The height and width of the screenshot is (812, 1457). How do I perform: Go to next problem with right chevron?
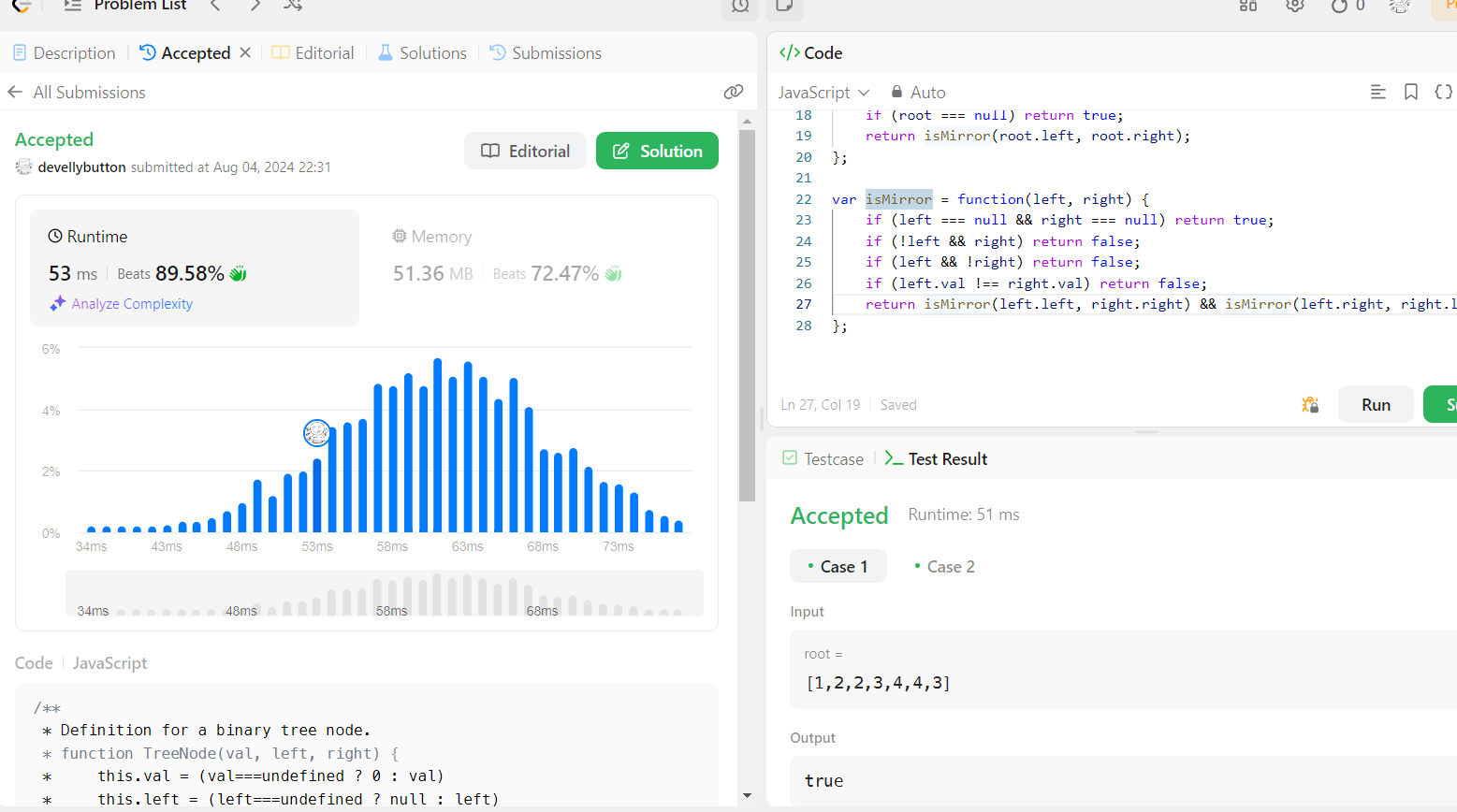[x=255, y=6]
